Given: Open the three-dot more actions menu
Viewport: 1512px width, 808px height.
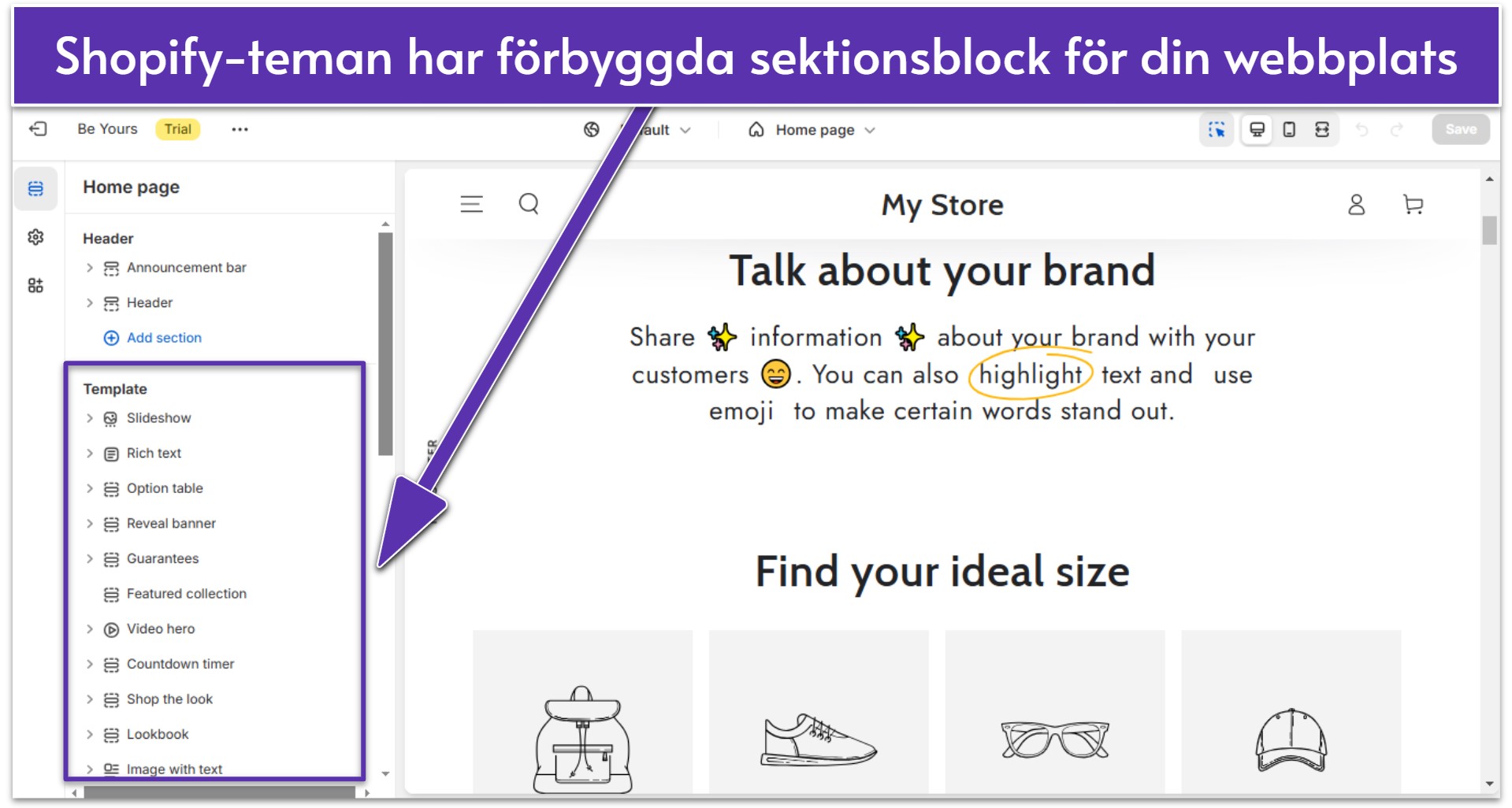Looking at the screenshot, I should pyautogui.click(x=240, y=129).
